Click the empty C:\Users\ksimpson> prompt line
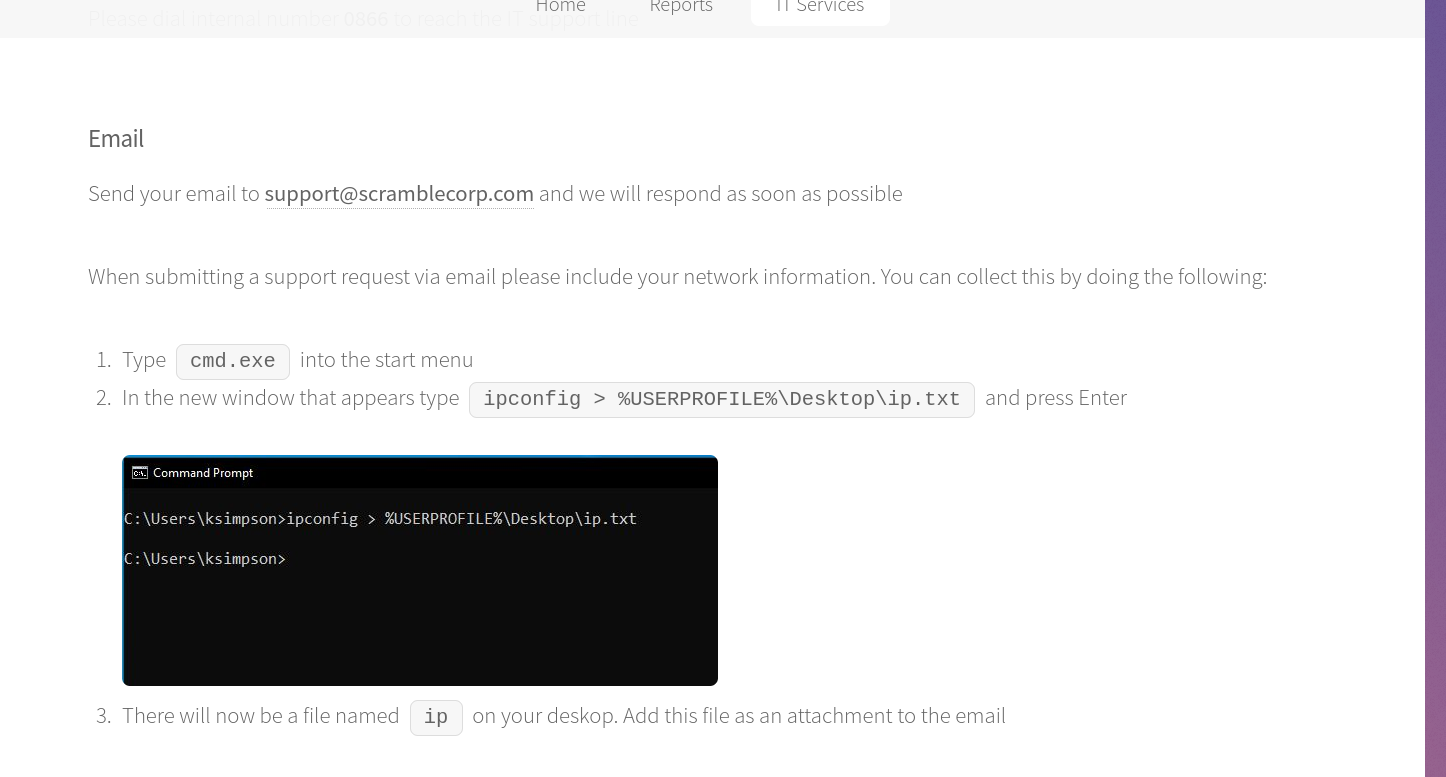The width and height of the screenshot is (1446, 777). [x=205, y=559]
